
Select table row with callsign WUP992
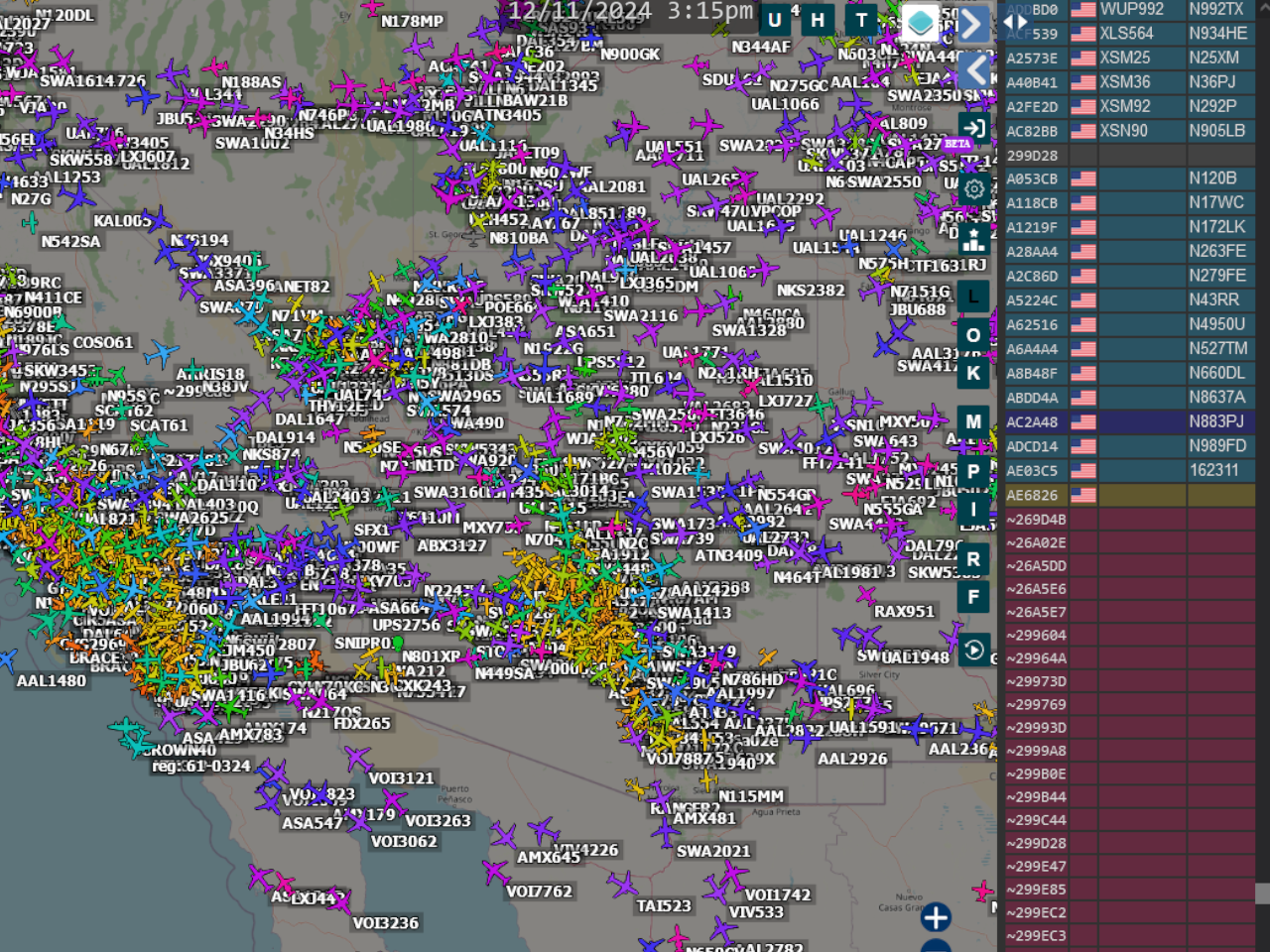coord(1130,9)
